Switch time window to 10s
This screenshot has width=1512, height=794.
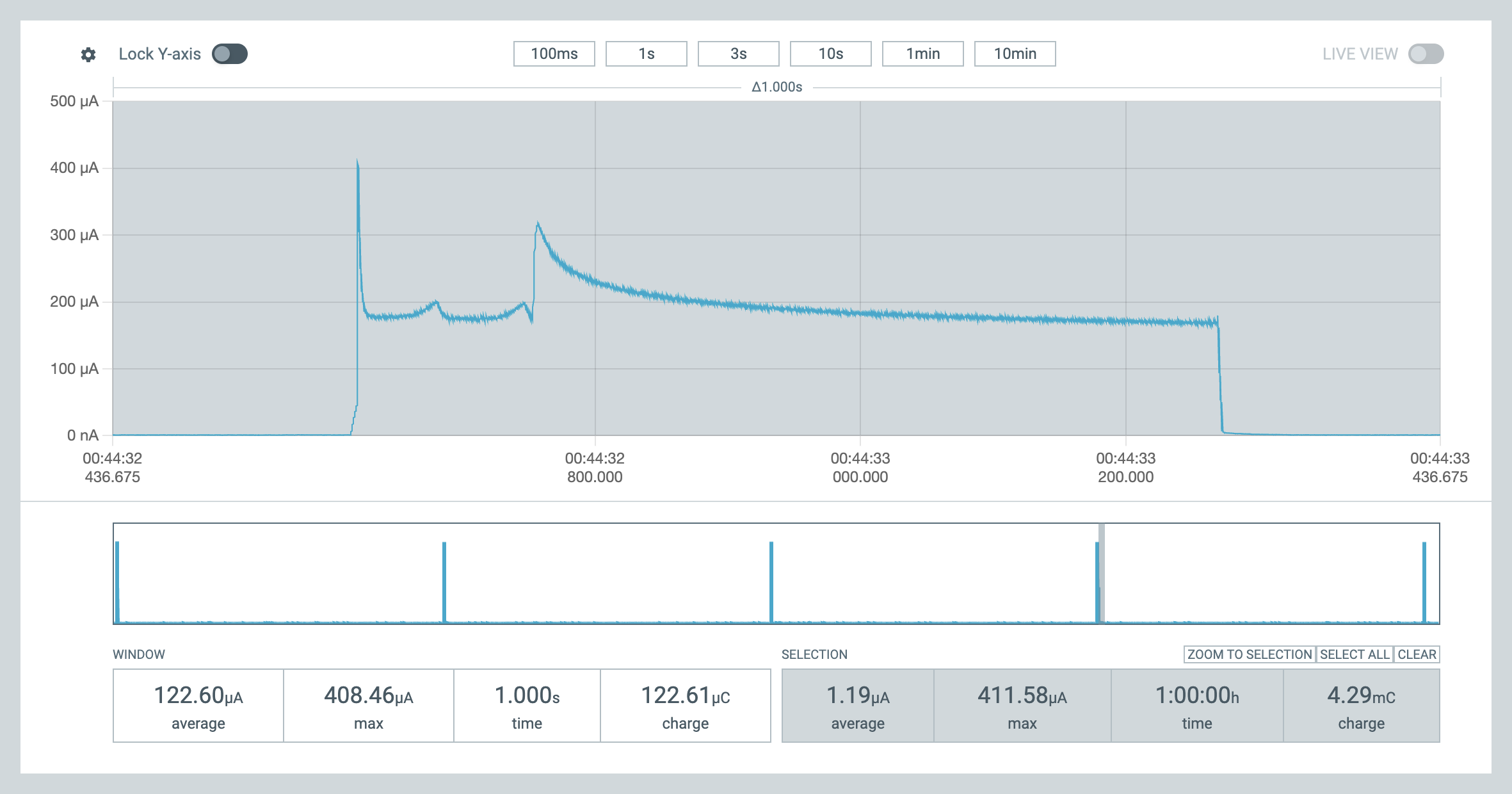pyautogui.click(x=830, y=54)
